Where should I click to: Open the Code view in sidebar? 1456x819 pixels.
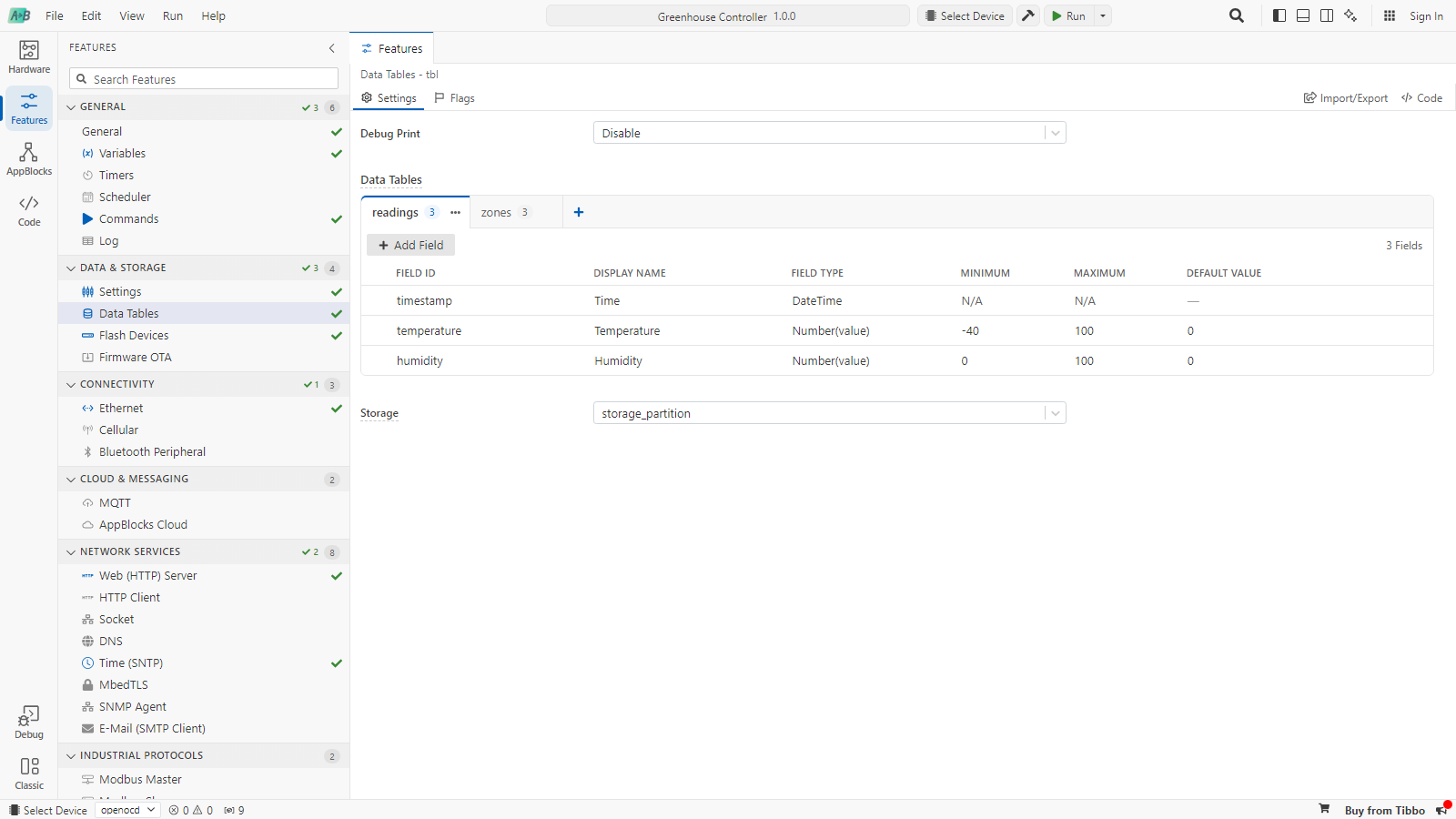coord(29,210)
